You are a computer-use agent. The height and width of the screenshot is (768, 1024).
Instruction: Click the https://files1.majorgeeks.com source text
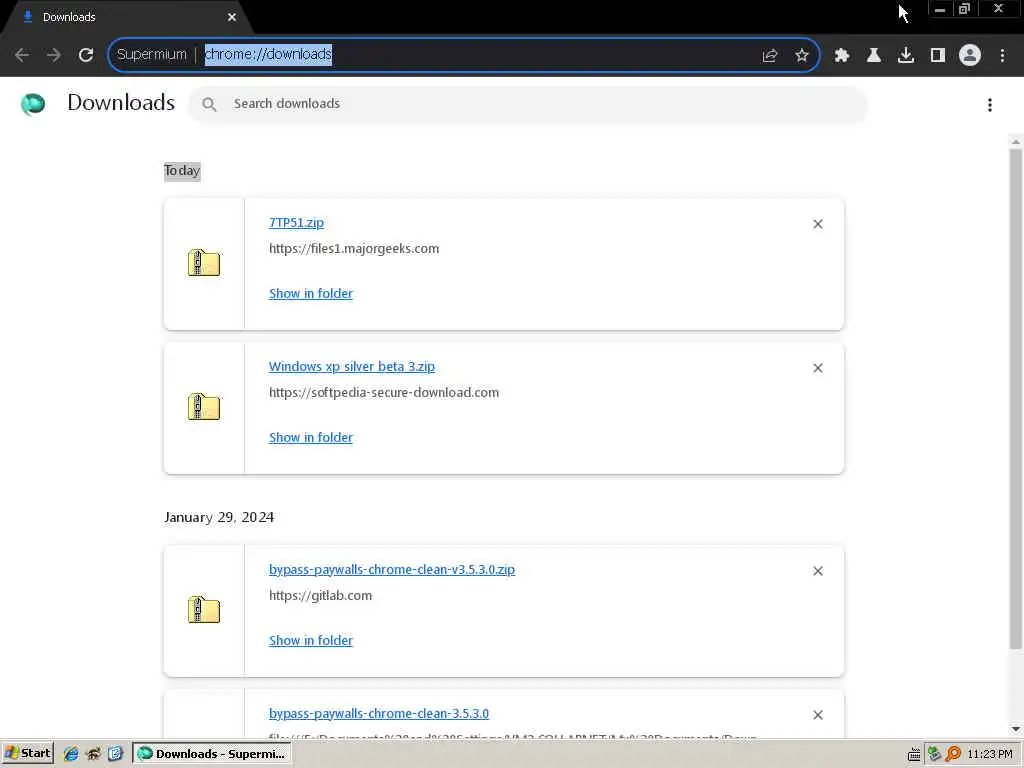pyautogui.click(x=354, y=249)
